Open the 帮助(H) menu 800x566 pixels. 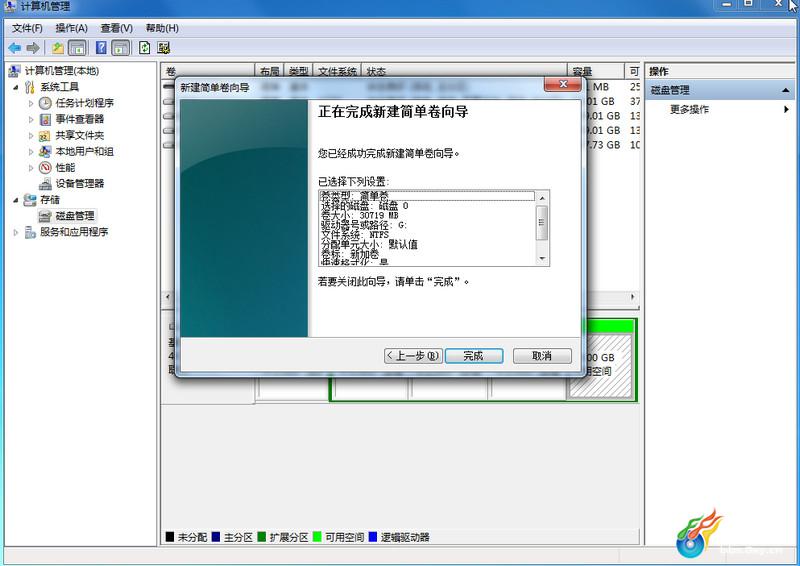pyautogui.click(x=162, y=28)
